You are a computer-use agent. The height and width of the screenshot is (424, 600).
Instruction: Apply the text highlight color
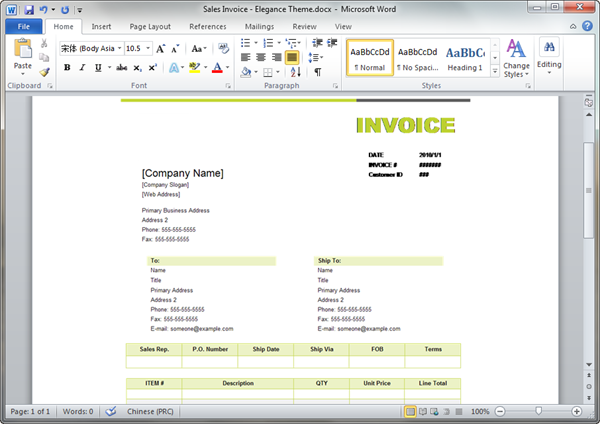point(194,68)
